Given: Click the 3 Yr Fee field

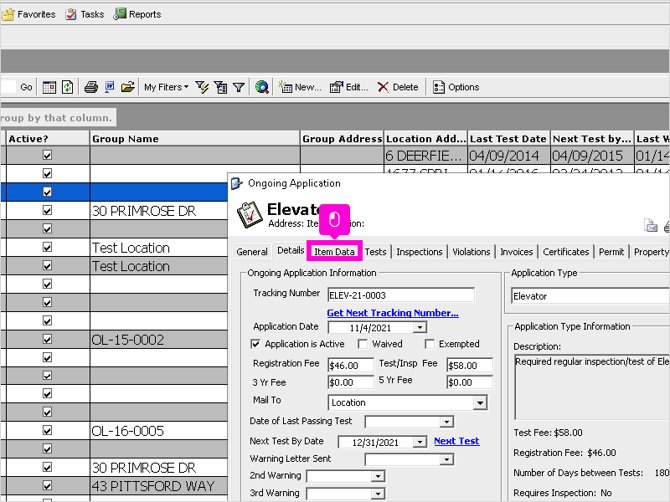Looking at the screenshot, I should [350, 382].
